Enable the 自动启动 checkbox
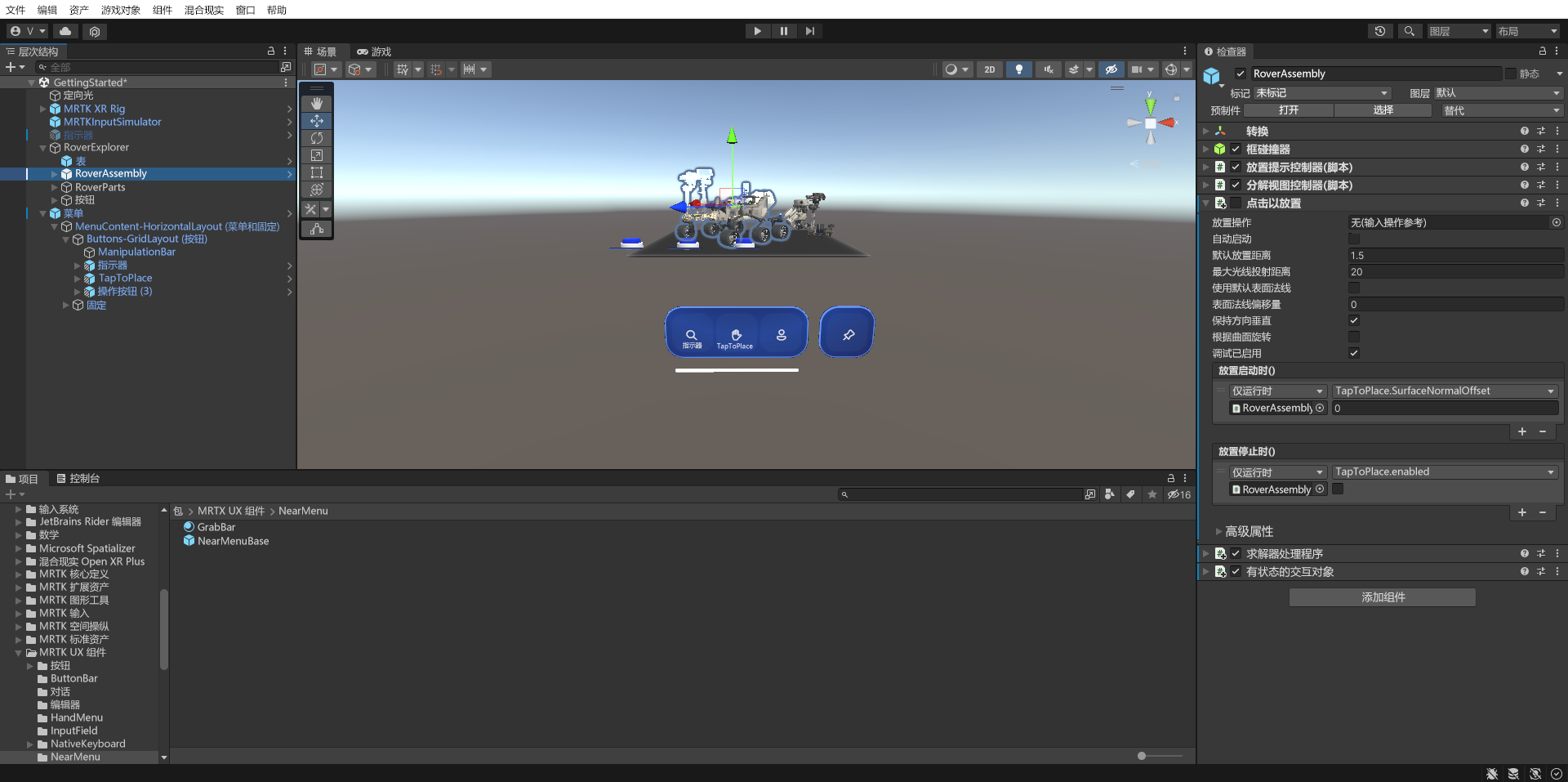 coord(1354,239)
